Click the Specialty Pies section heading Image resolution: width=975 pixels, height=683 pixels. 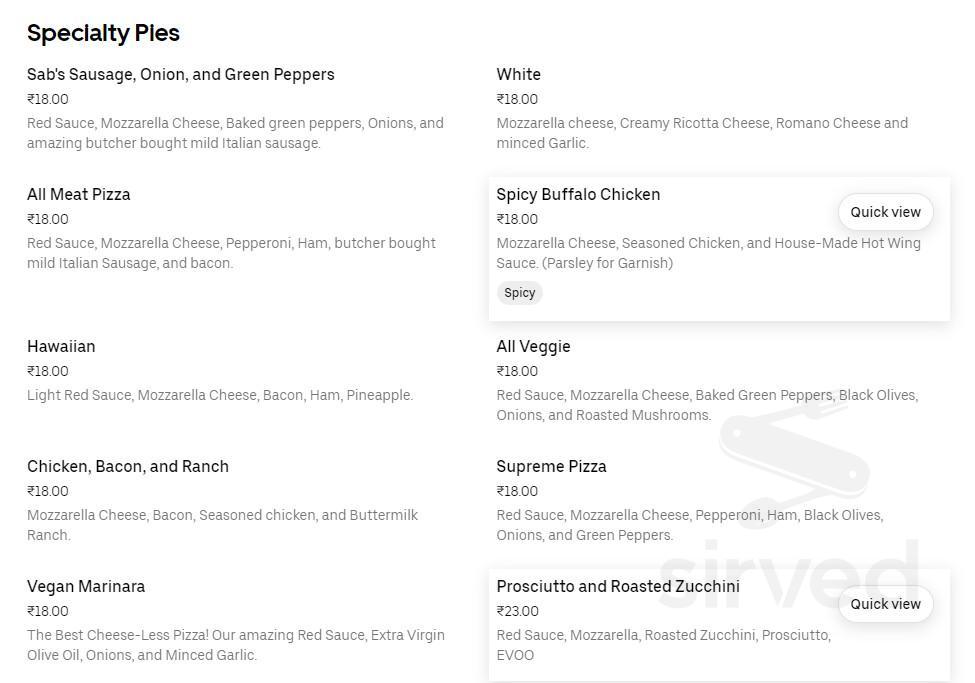click(103, 33)
